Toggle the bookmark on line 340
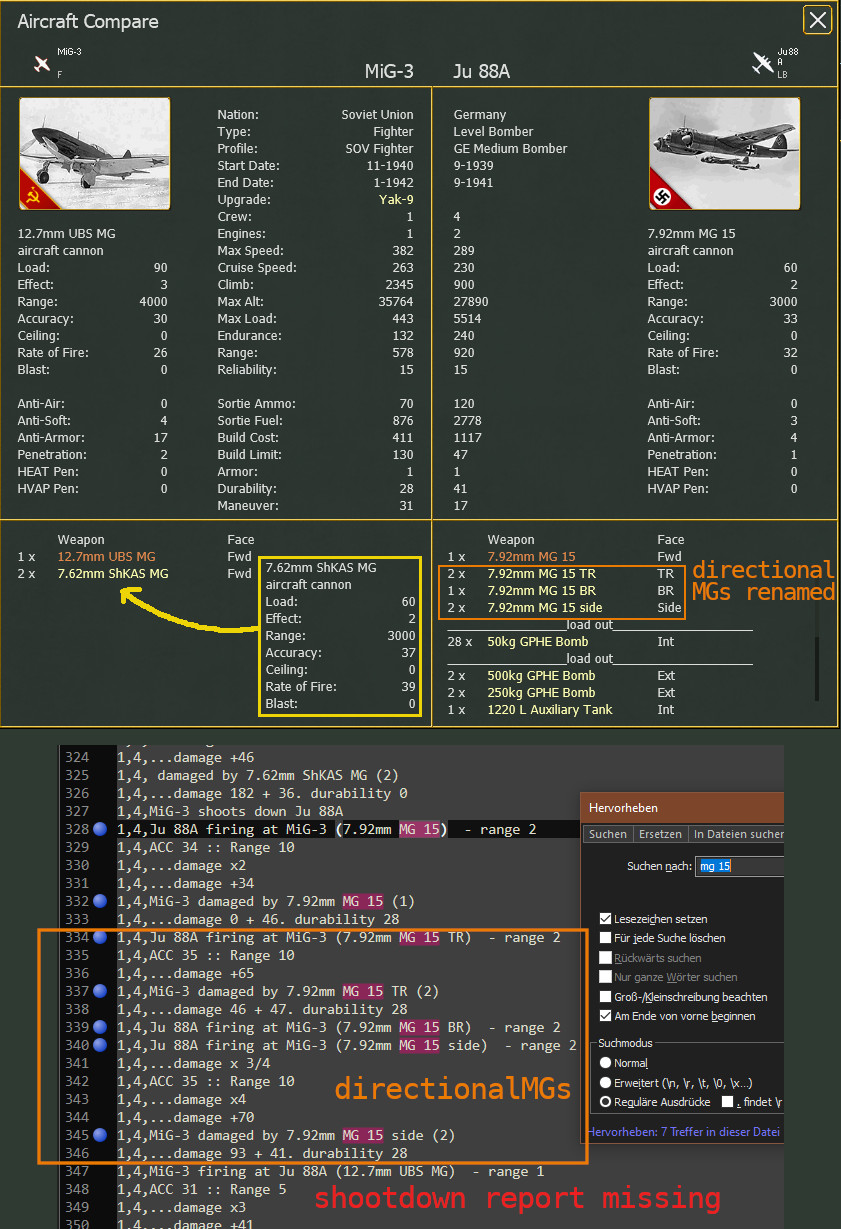 coord(100,1046)
